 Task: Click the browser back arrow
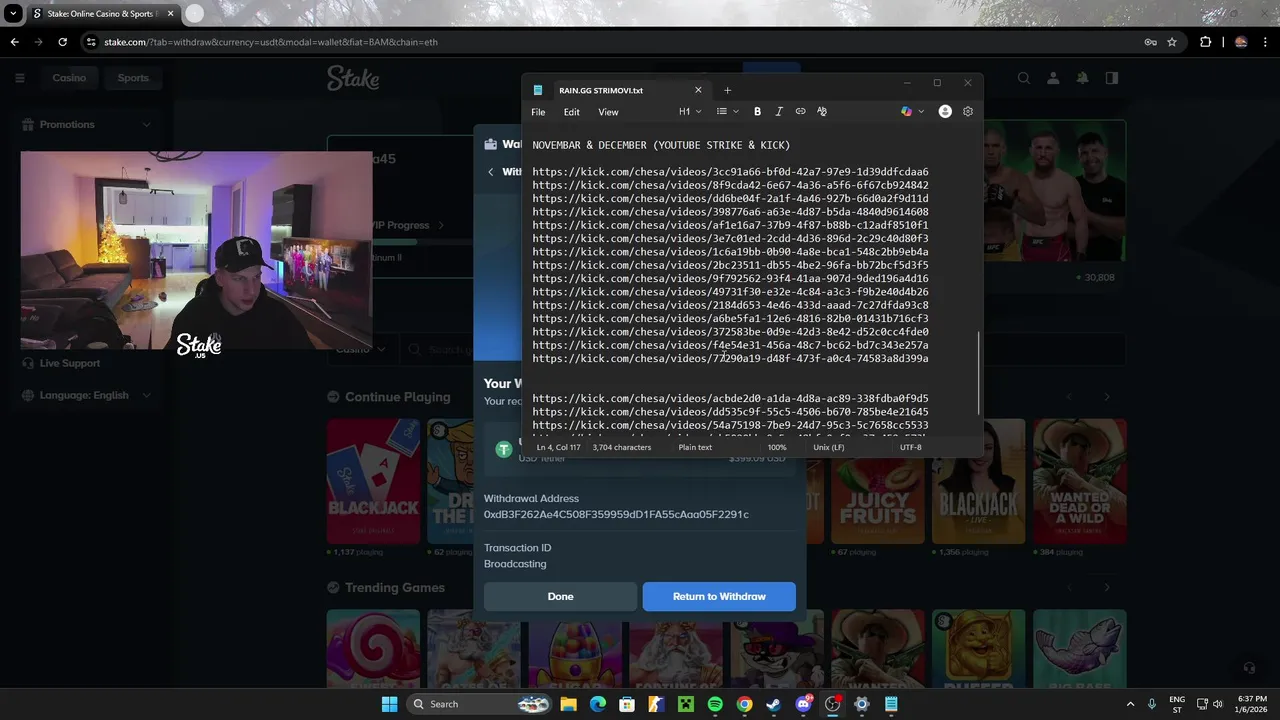click(14, 42)
